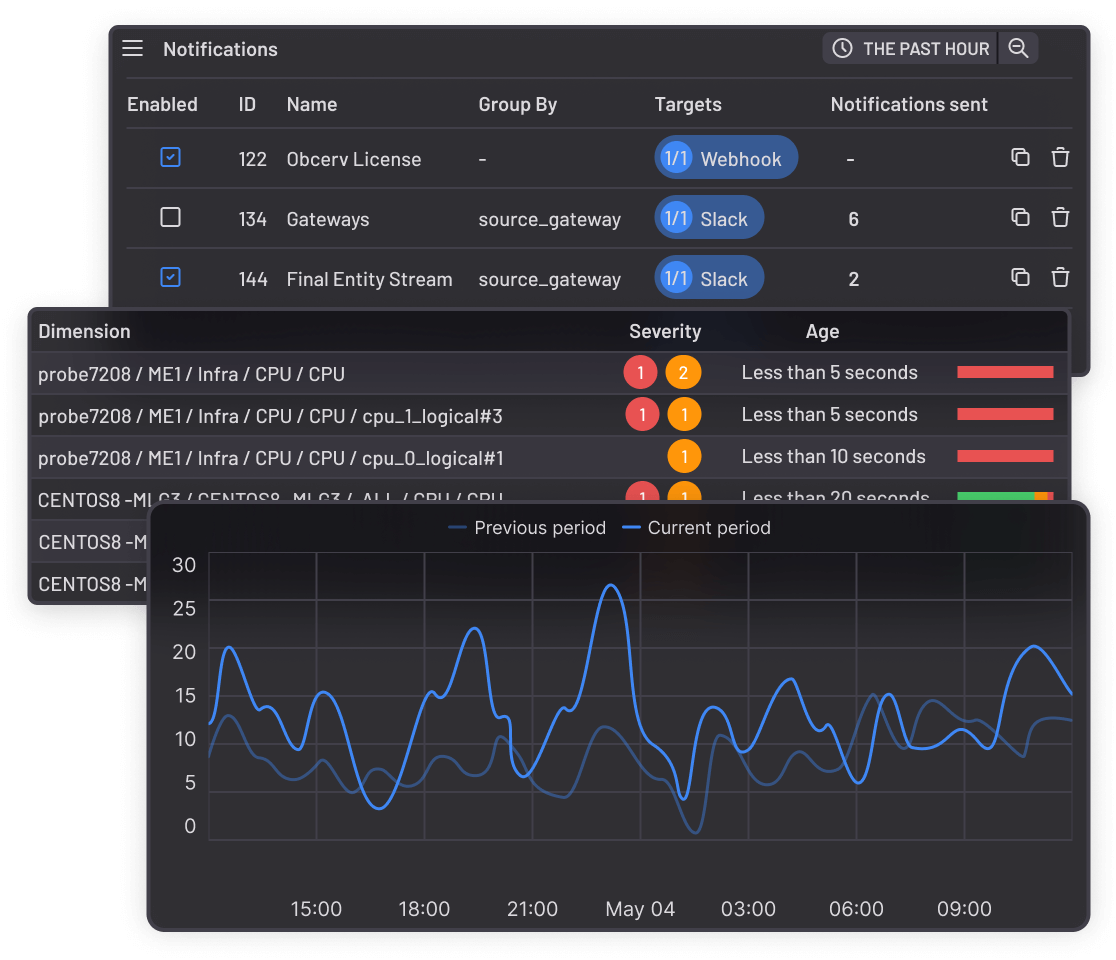Duplicate the Obcerv License notification
Viewport: 1116px width, 960px height.
pyautogui.click(x=1020, y=158)
